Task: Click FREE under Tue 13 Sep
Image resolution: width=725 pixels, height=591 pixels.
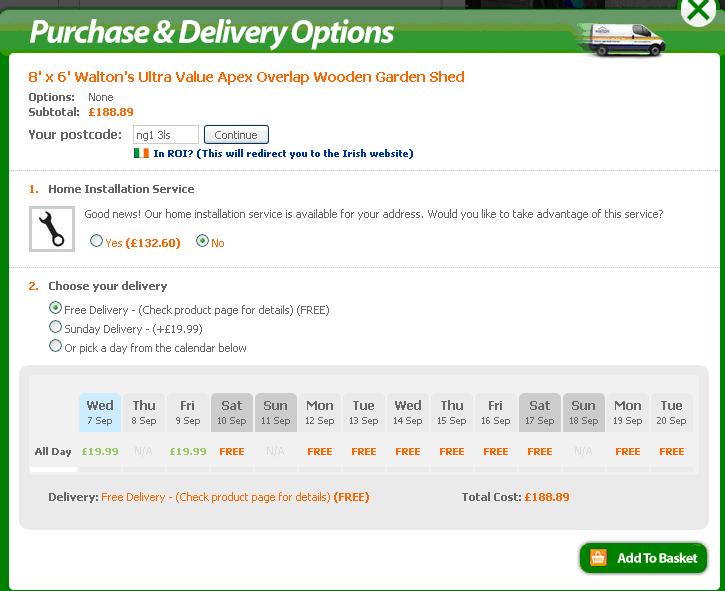Action: (x=363, y=451)
